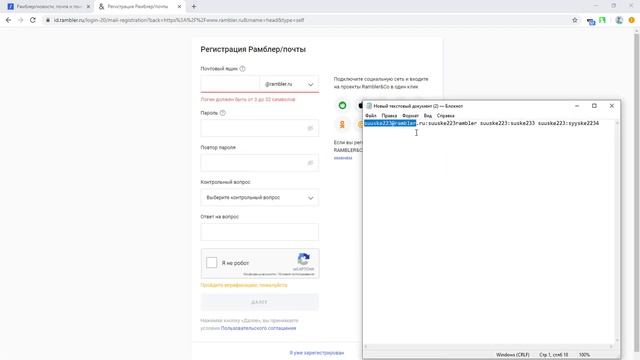The height and width of the screenshot is (360, 640).
Task: Open the Chrome profile avatar
Action: 619,20
